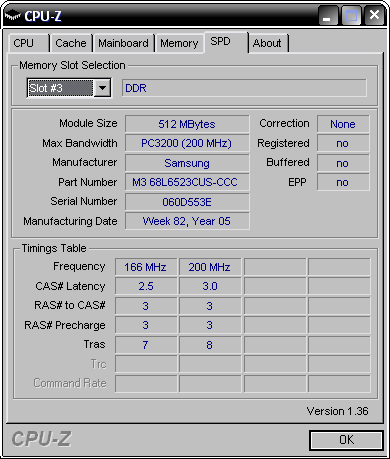Click the Part Number label
The height and width of the screenshot is (459, 390).
[87, 182]
